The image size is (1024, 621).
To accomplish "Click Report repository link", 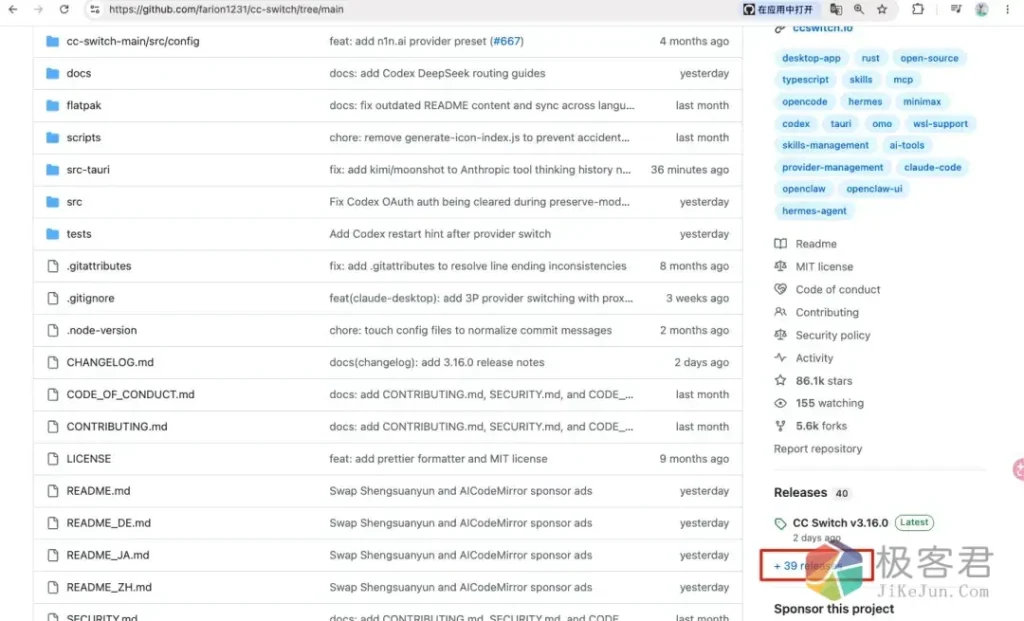I will tap(818, 449).
